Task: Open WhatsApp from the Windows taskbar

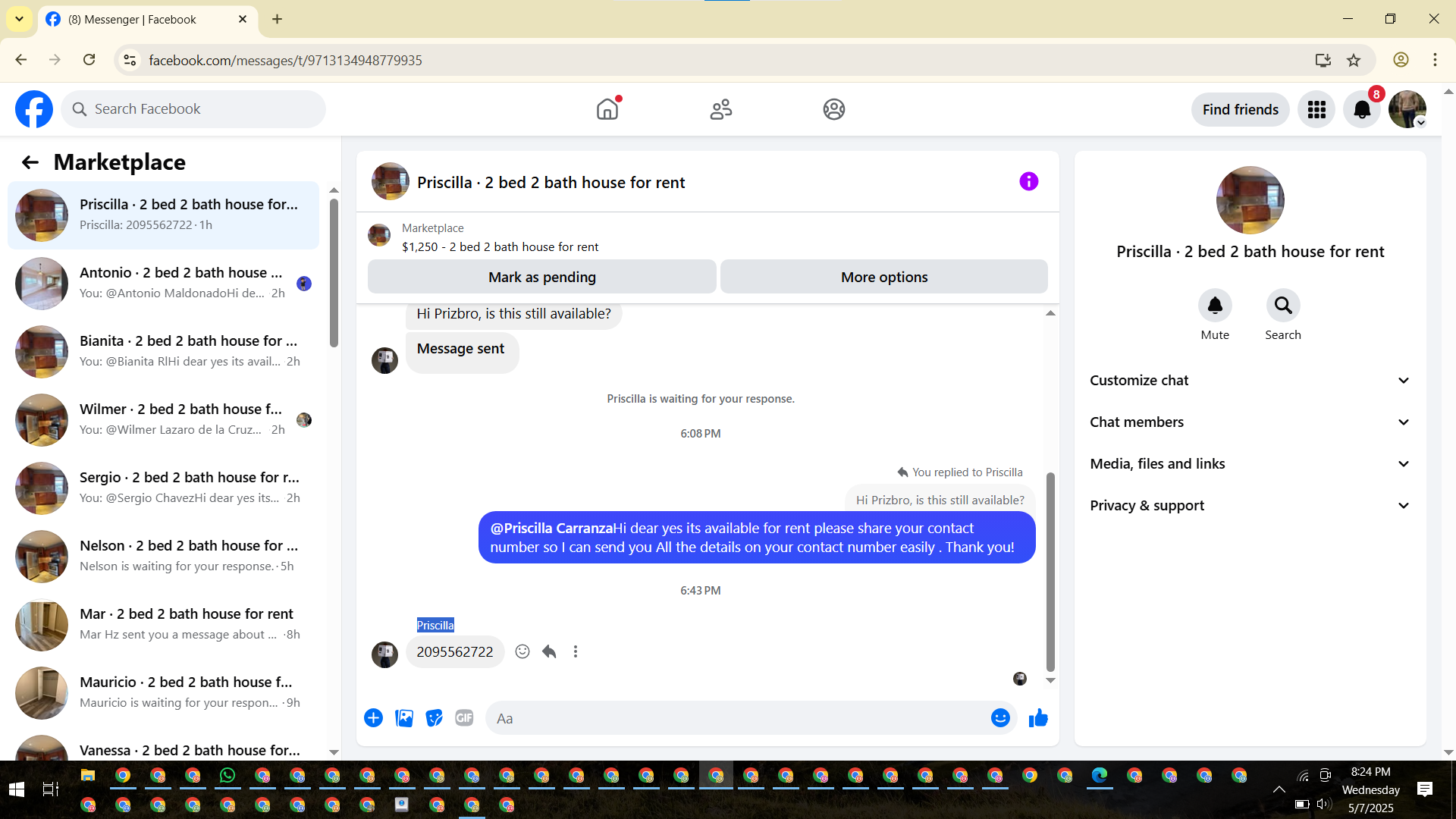Action: point(227,775)
